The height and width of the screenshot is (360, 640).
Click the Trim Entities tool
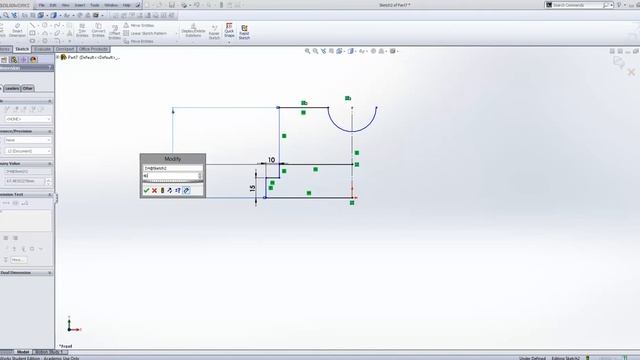tap(82, 31)
